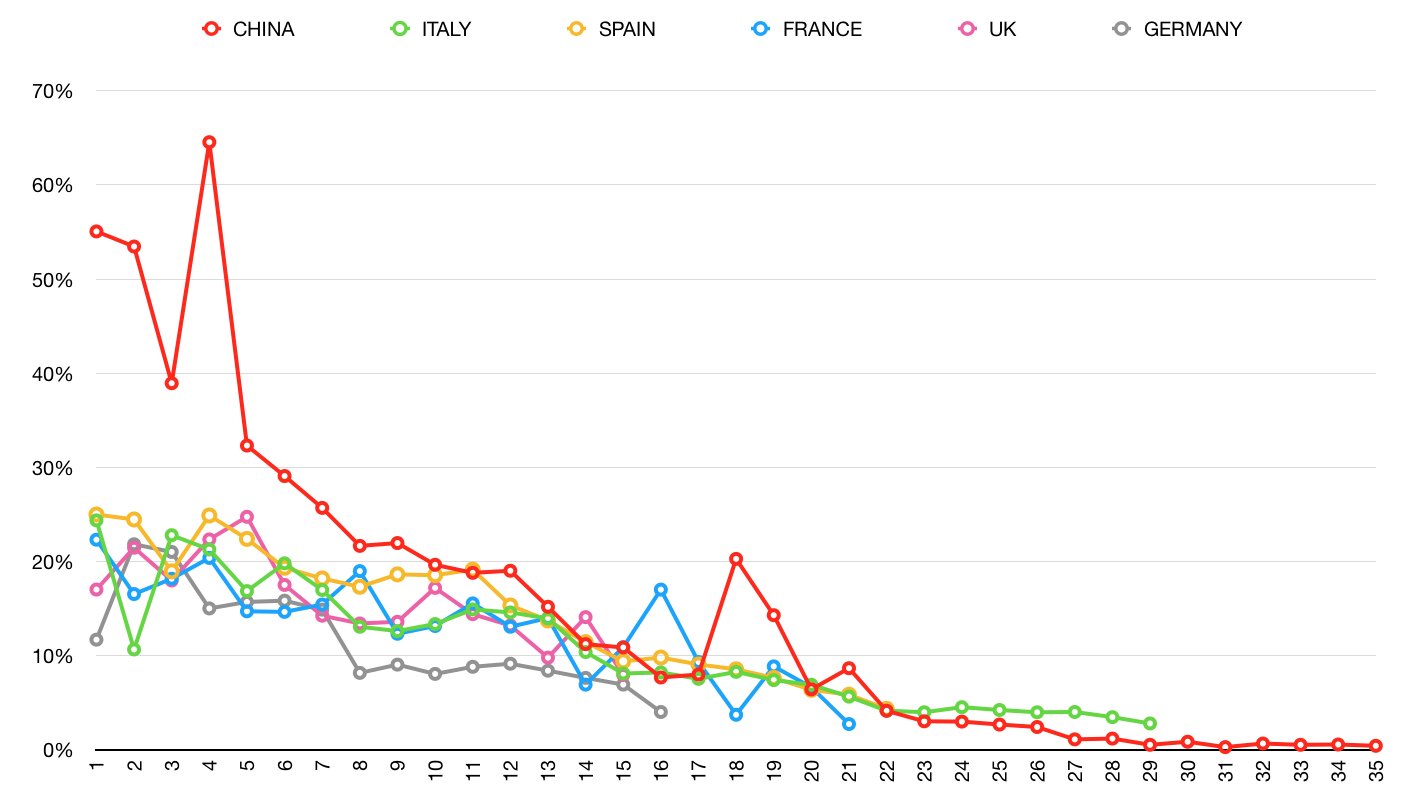Viewport: 1406px width, 808px height.
Task: Click the gray GERMANY legend marker
Action: click(1121, 29)
